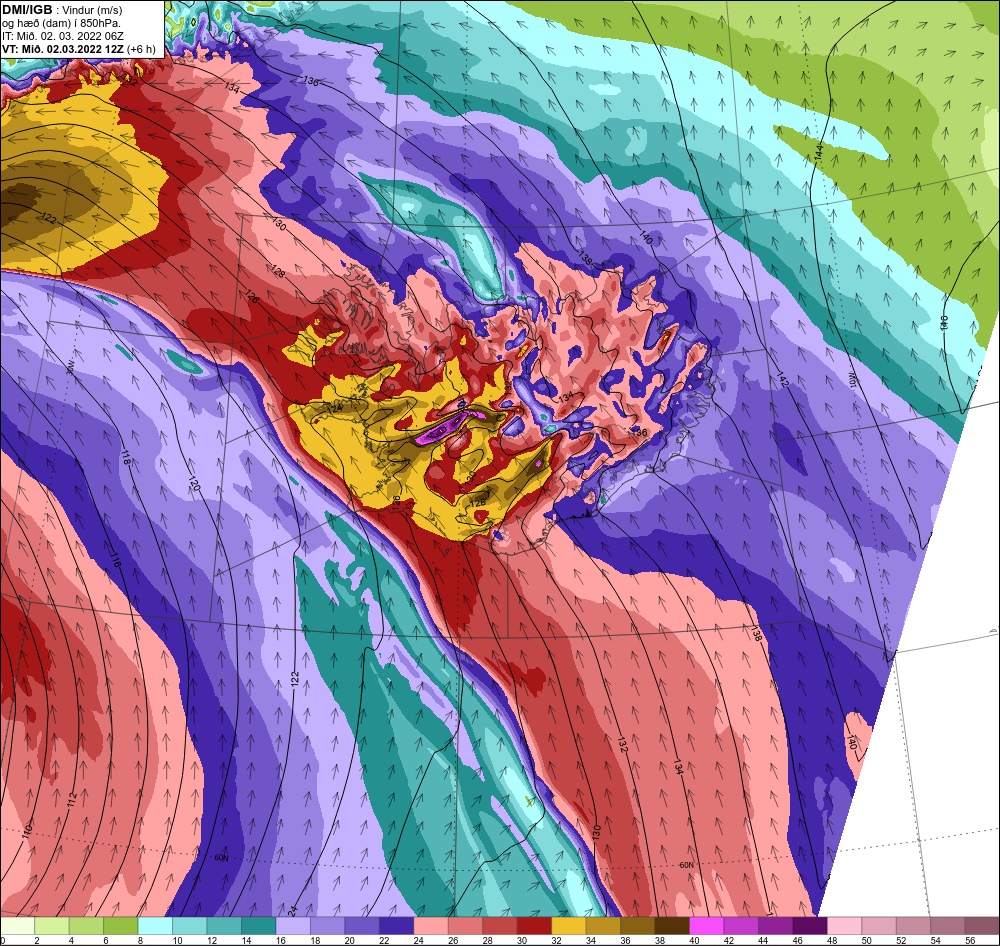
Task: Pick the purple swatch between 20 and 22
Action: [363, 926]
